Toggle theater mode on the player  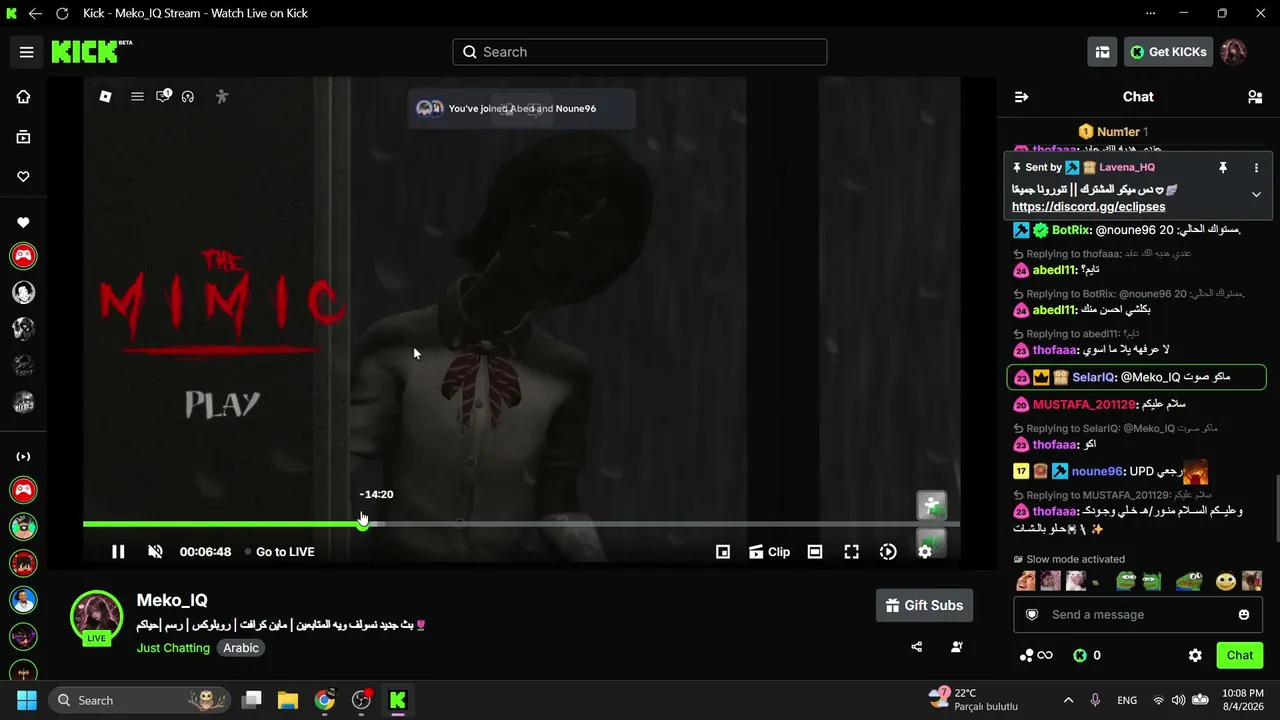[x=815, y=552]
